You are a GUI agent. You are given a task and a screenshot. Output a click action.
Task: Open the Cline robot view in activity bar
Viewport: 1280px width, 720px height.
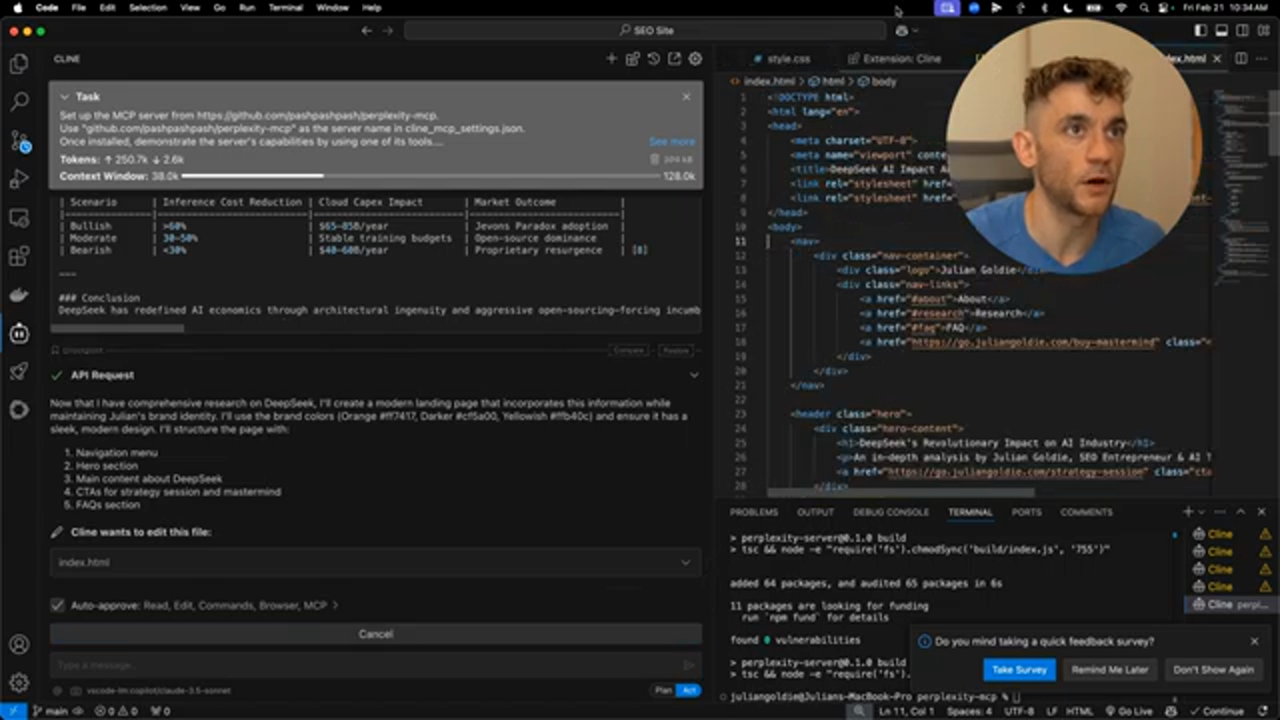point(19,334)
